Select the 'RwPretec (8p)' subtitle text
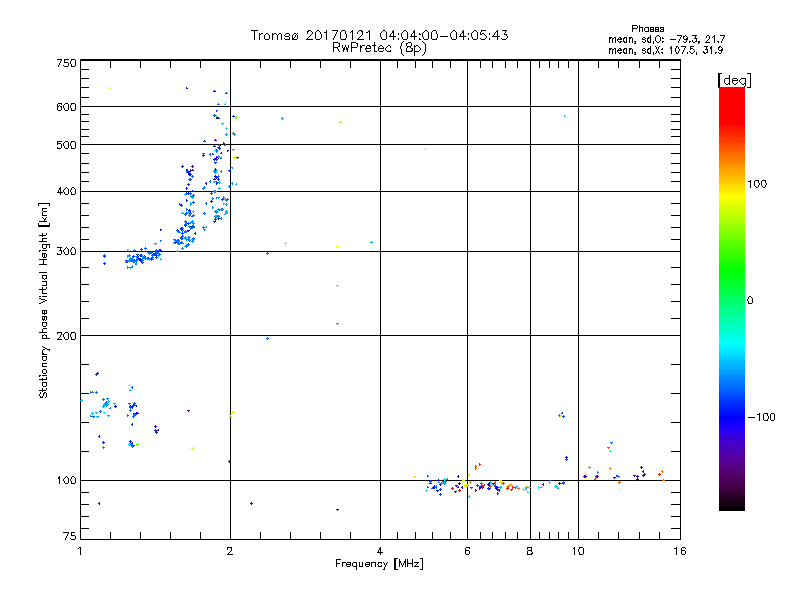The height and width of the screenshot is (600, 800). click(x=379, y=48)
